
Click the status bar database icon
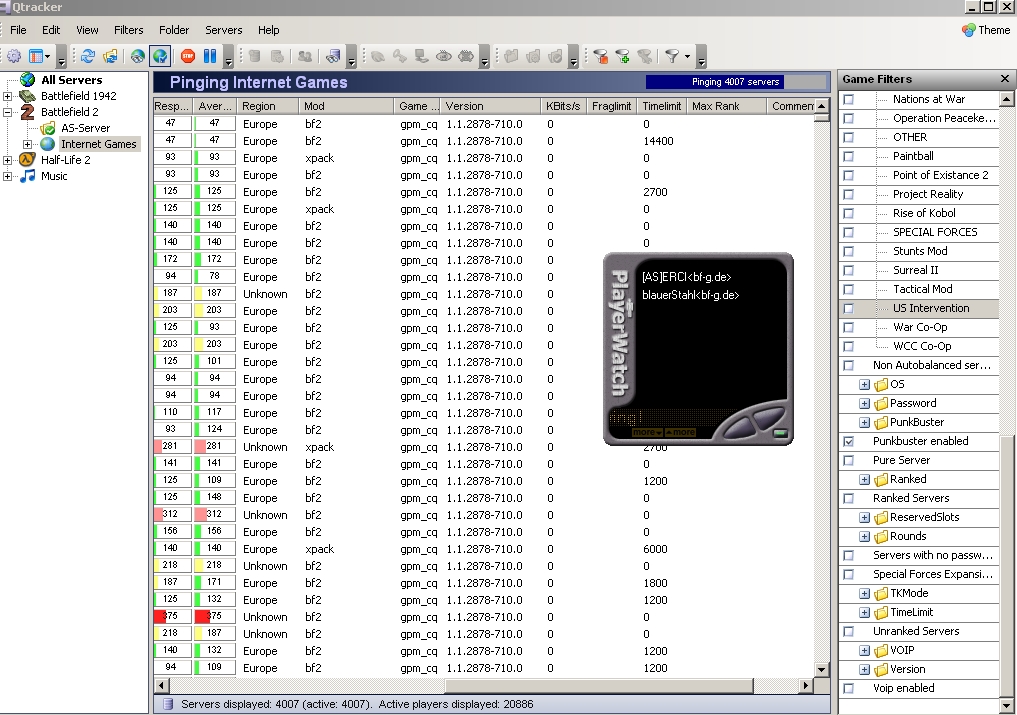pos(167,704)
